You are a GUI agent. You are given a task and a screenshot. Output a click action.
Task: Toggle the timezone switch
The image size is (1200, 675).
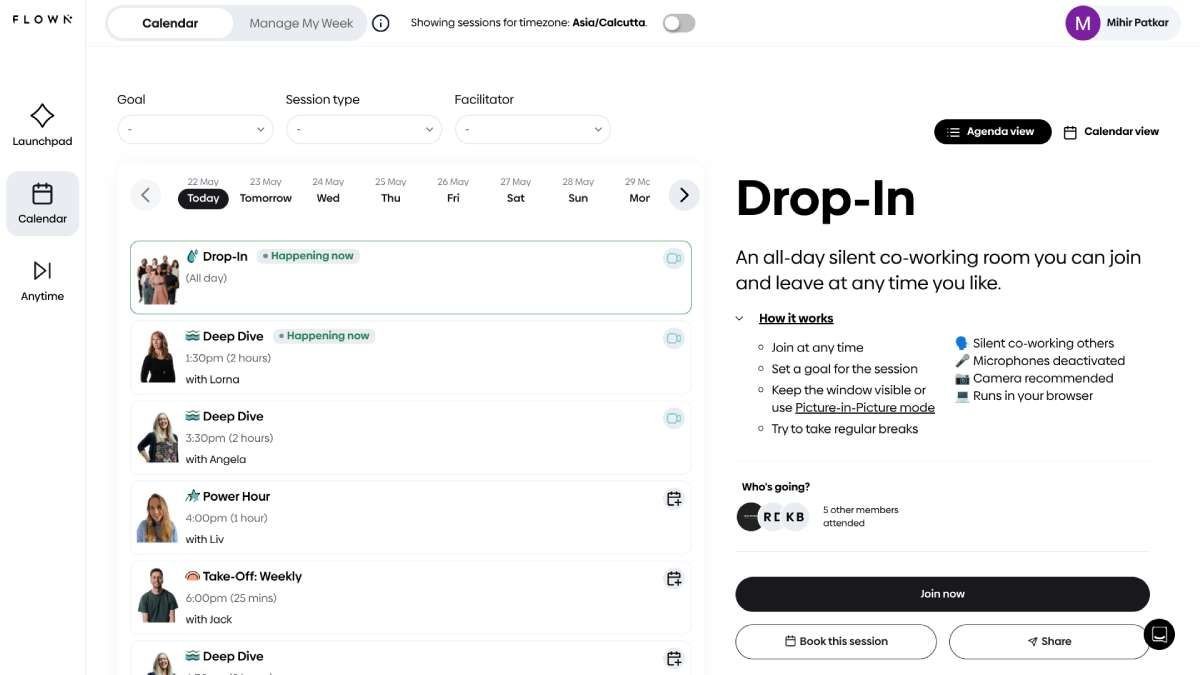click(679, 23)
